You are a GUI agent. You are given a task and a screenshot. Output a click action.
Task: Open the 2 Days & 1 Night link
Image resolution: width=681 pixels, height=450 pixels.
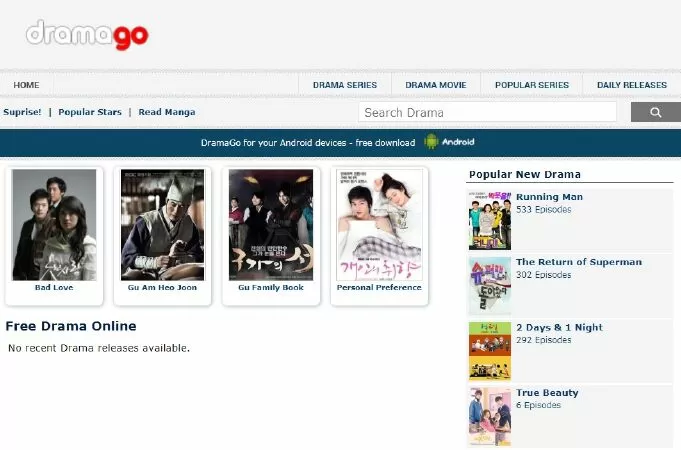559,327
